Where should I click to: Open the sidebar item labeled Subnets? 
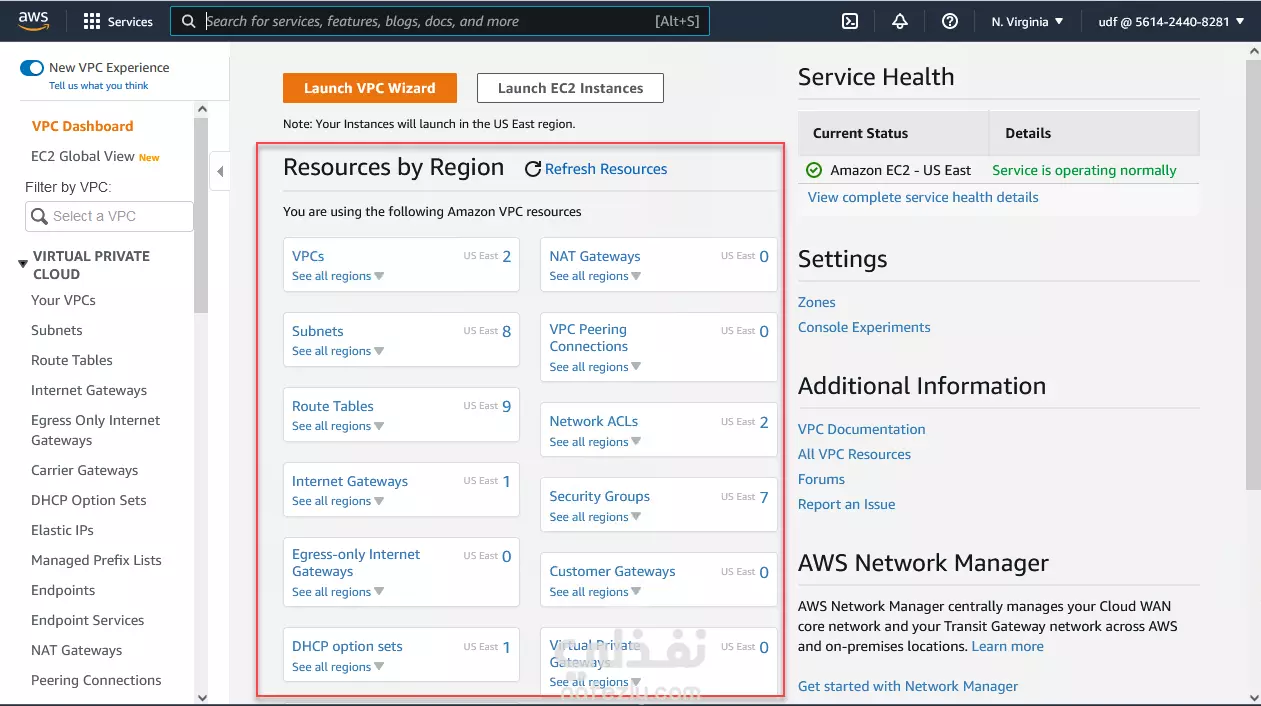[x=57, y=330]
